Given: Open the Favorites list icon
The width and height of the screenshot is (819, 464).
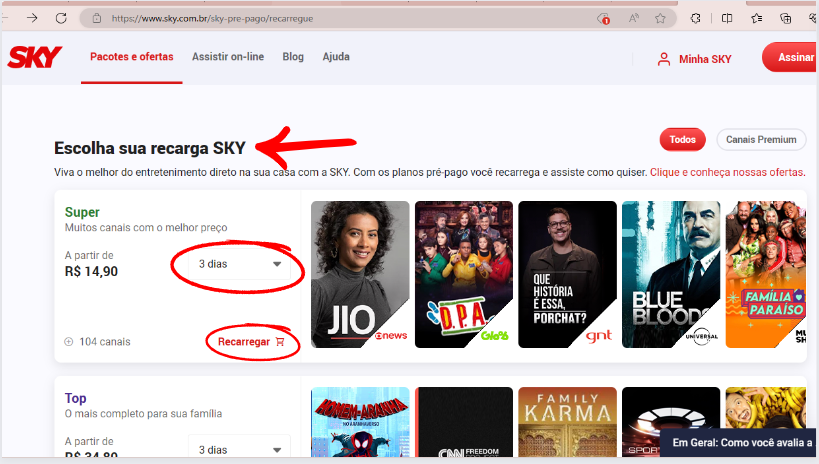Looking at the screenshot, I should tap(756, 18).
